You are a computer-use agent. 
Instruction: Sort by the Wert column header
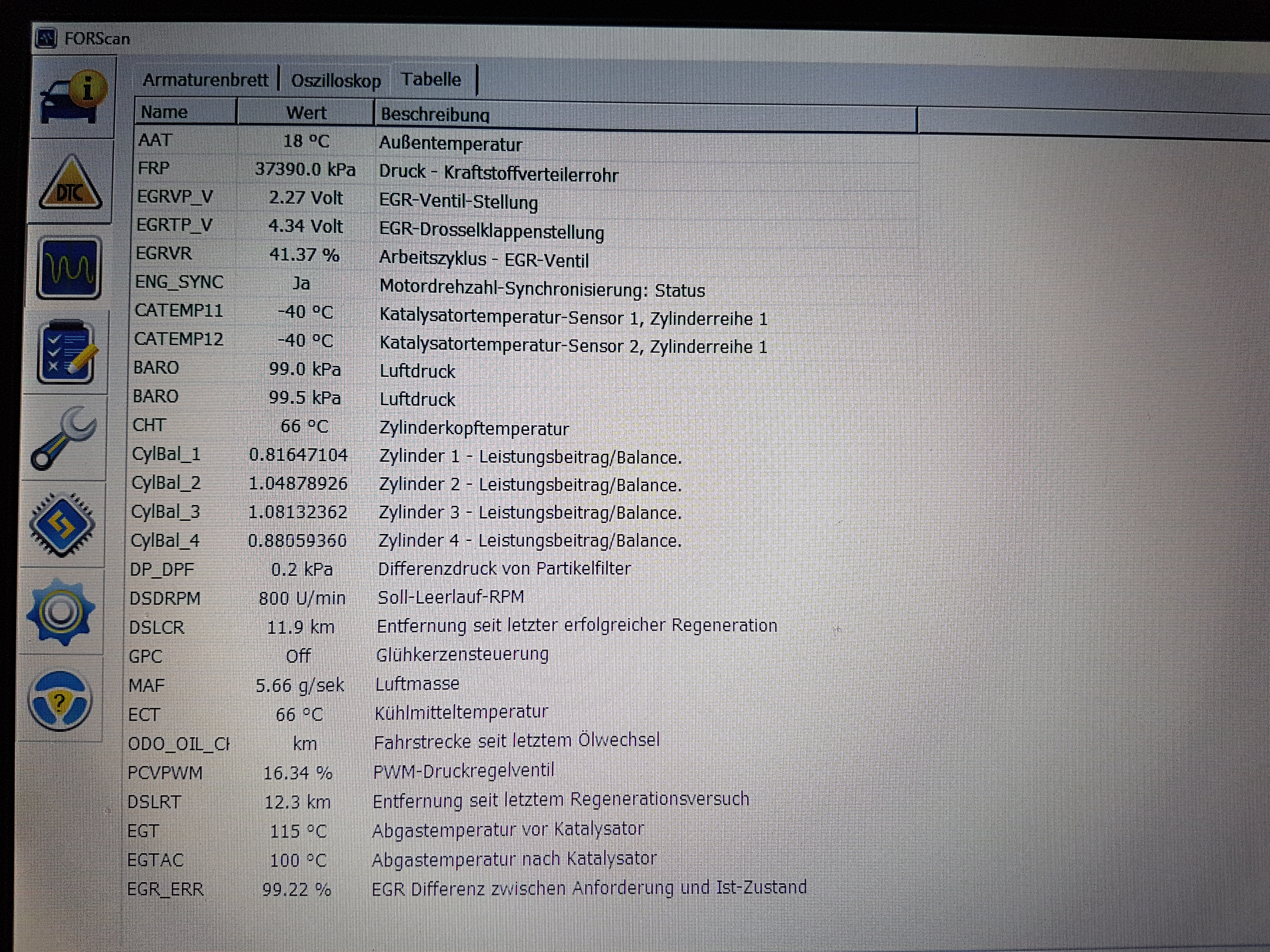pyautogui.click(x=306, y=113)
